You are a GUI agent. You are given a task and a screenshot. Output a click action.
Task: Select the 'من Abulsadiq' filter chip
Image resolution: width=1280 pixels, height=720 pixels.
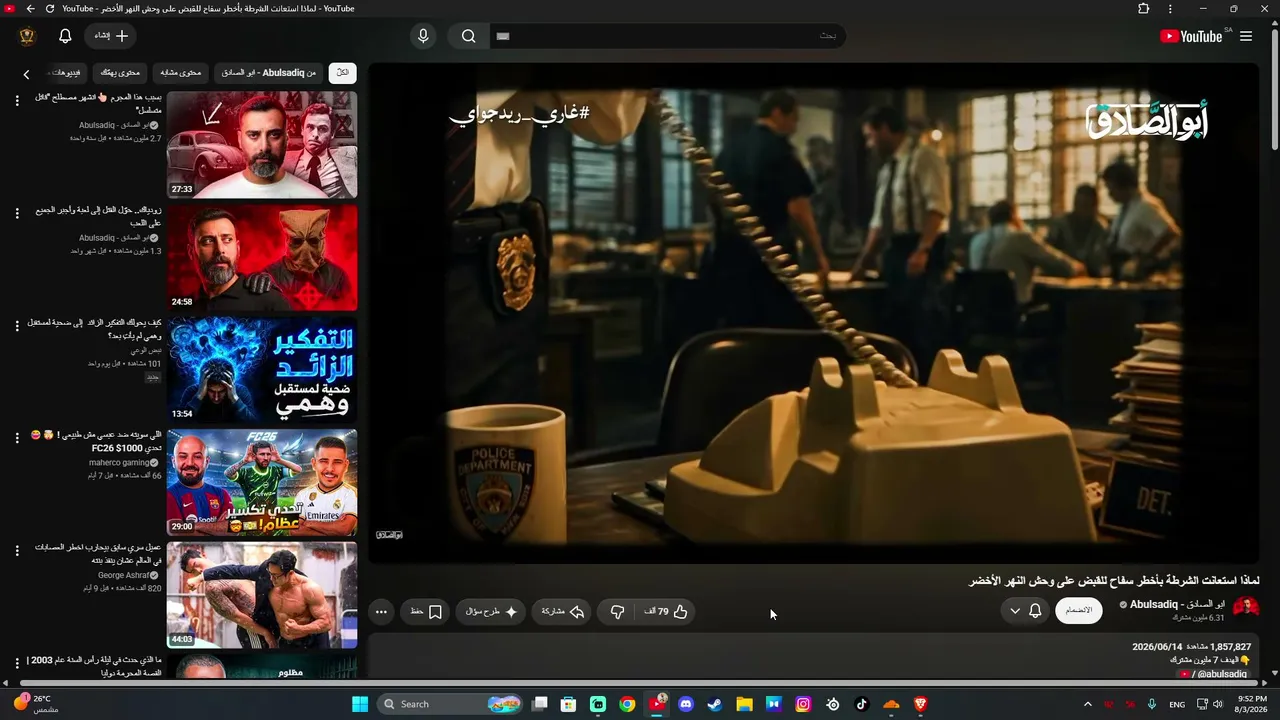point(269,73)
